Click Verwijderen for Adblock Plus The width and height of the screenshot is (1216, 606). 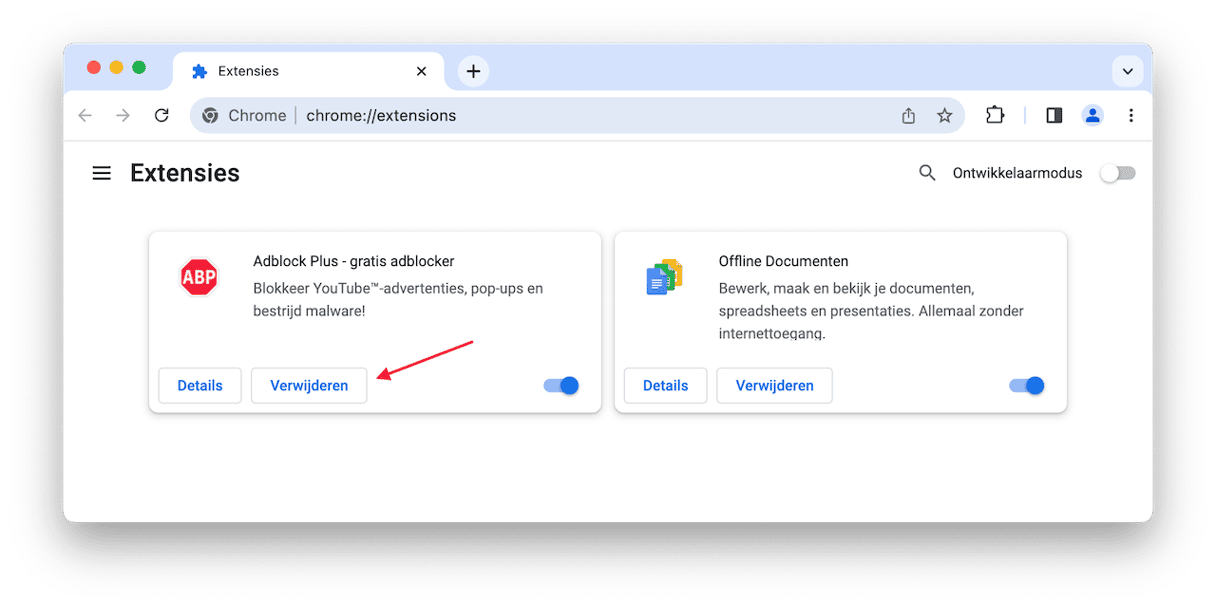click(309, 386)
